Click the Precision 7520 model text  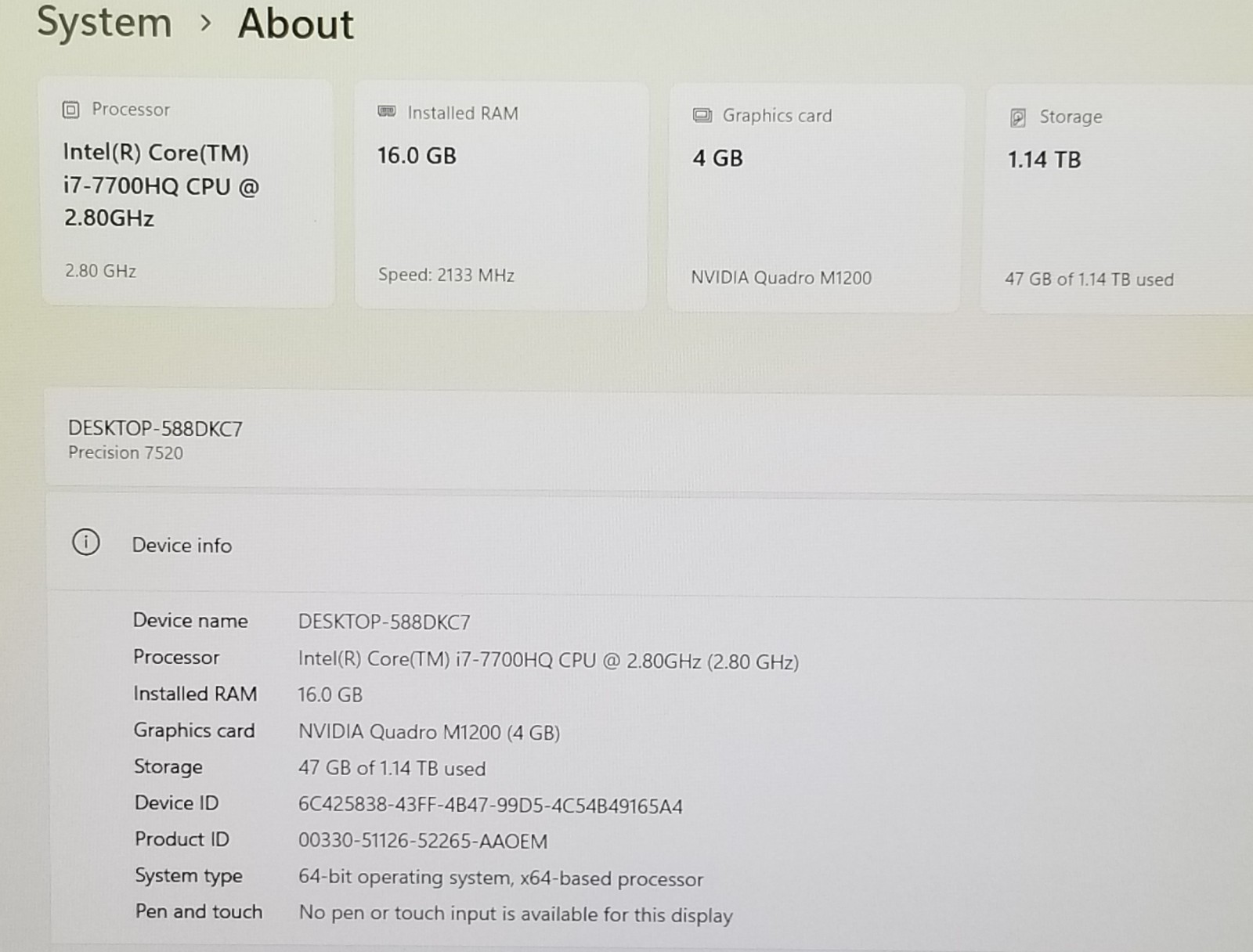coord(125,453)
